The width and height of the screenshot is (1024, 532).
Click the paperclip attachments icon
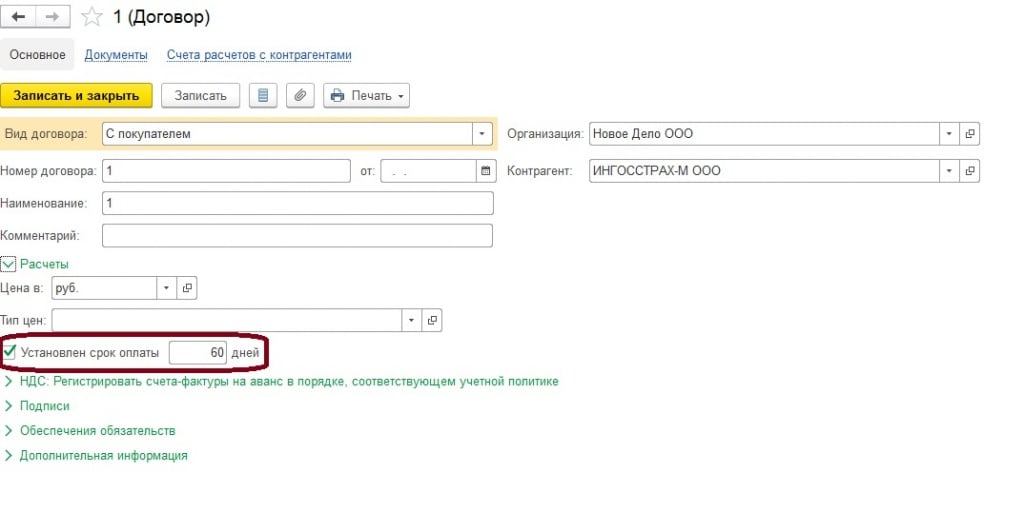(x=300, y=96)
